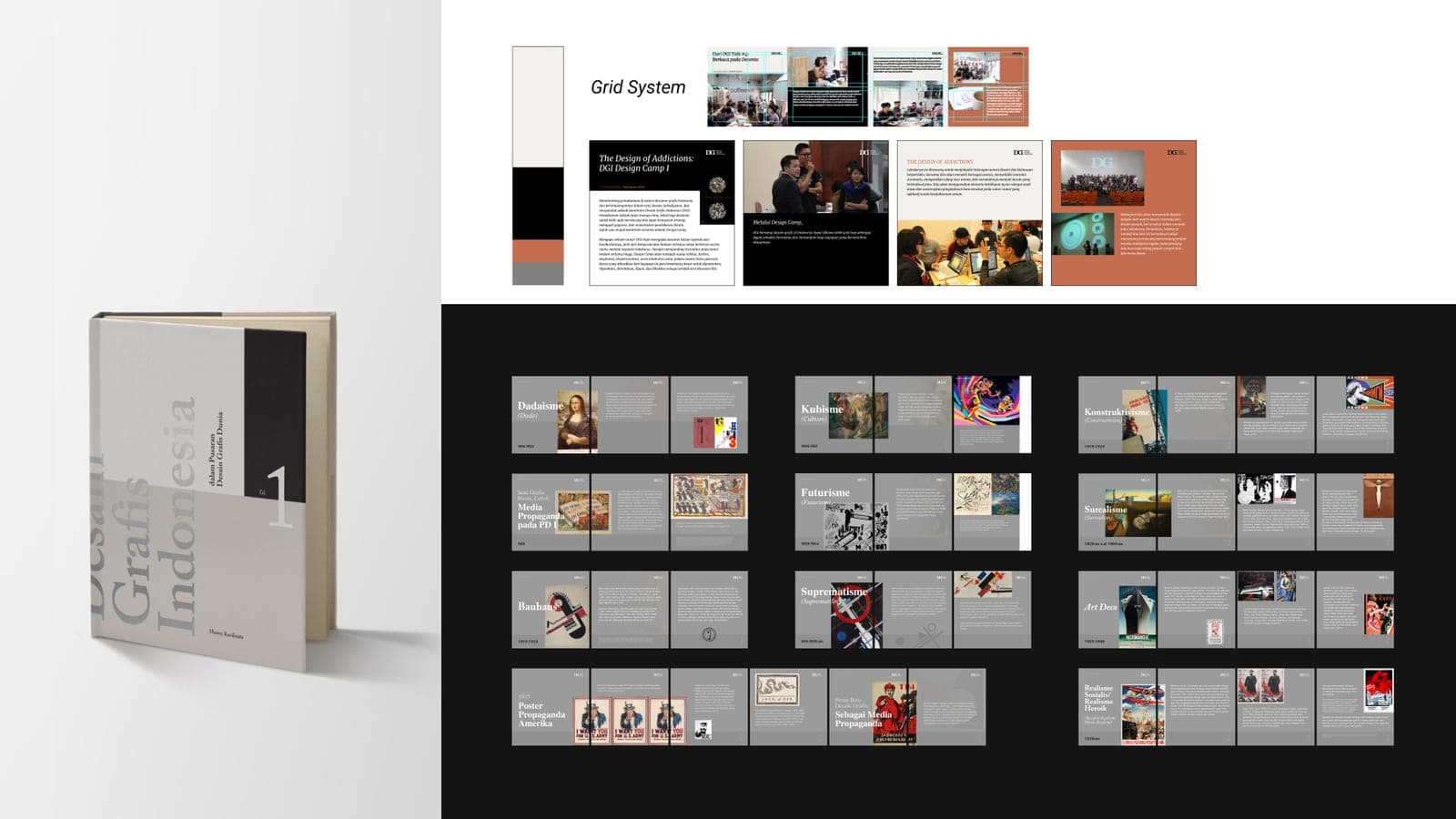This screenshot has width=1456, height=819.
Task: Click the Uncle Sam "I Want You" posters
Action: [x=630, y=722]
